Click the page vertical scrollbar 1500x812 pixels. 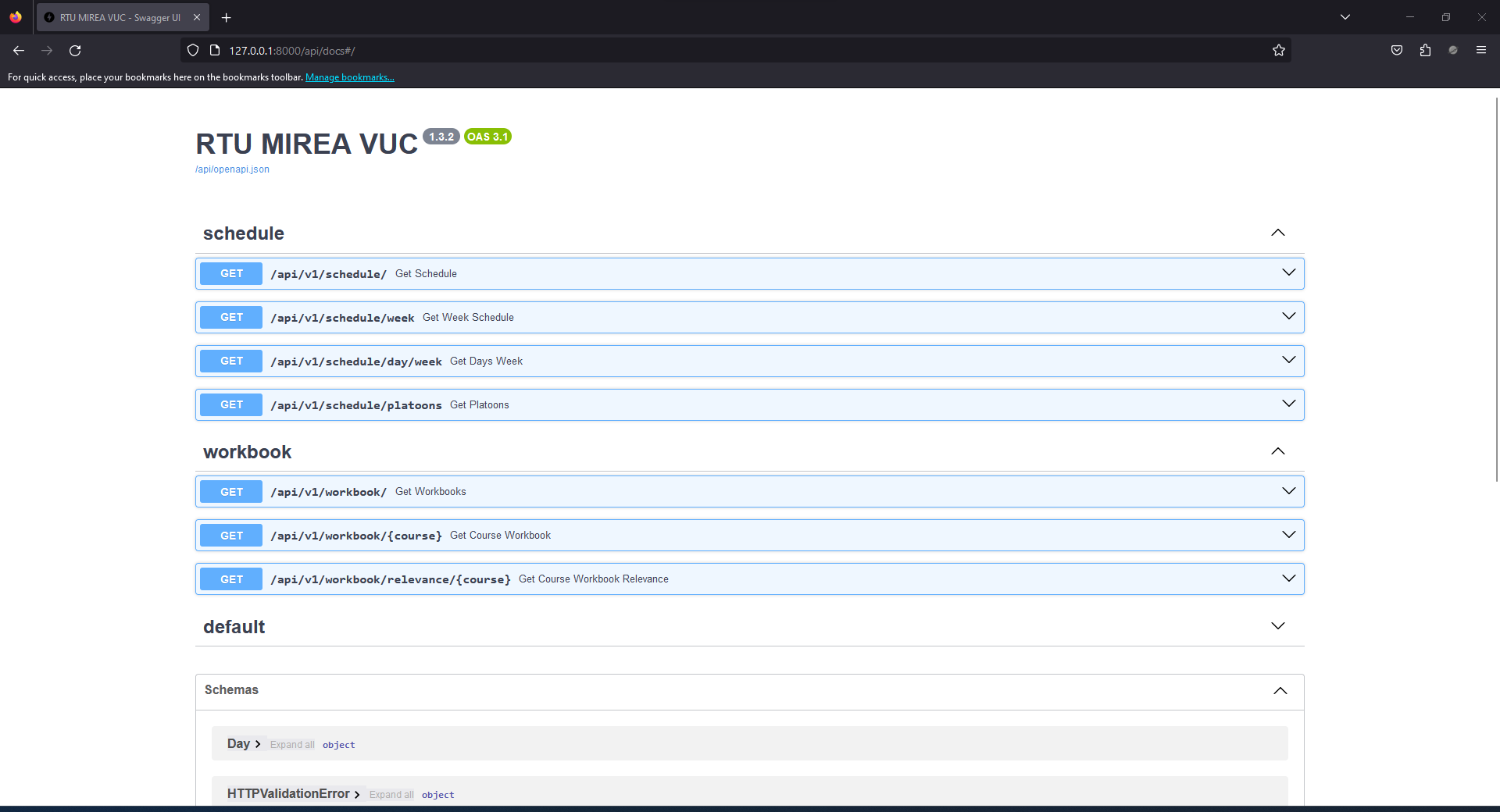click(x=1496, y=289)
